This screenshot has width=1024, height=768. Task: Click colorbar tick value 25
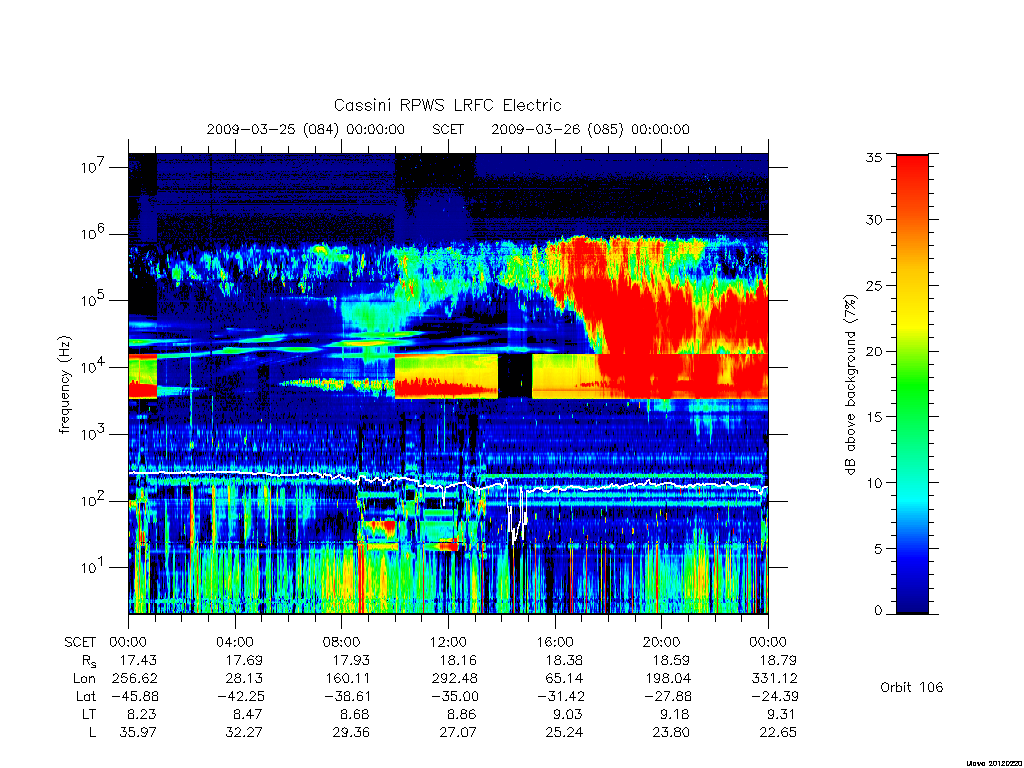click(x=874, y=286)
